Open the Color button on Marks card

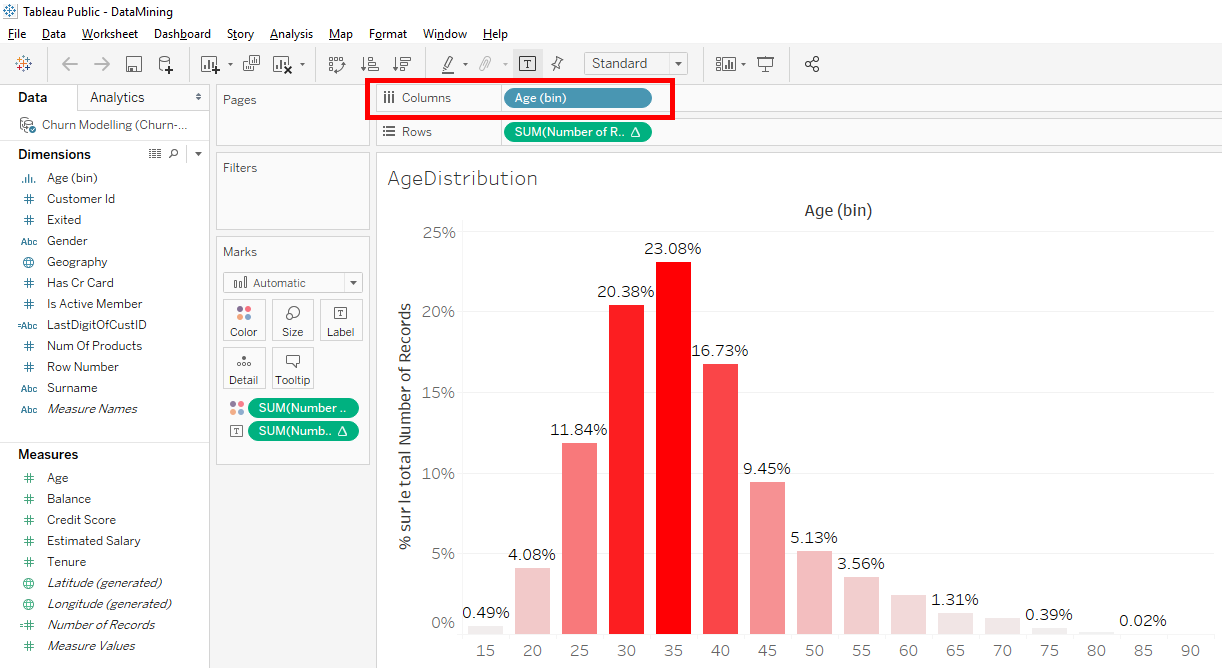click(244, 320)
